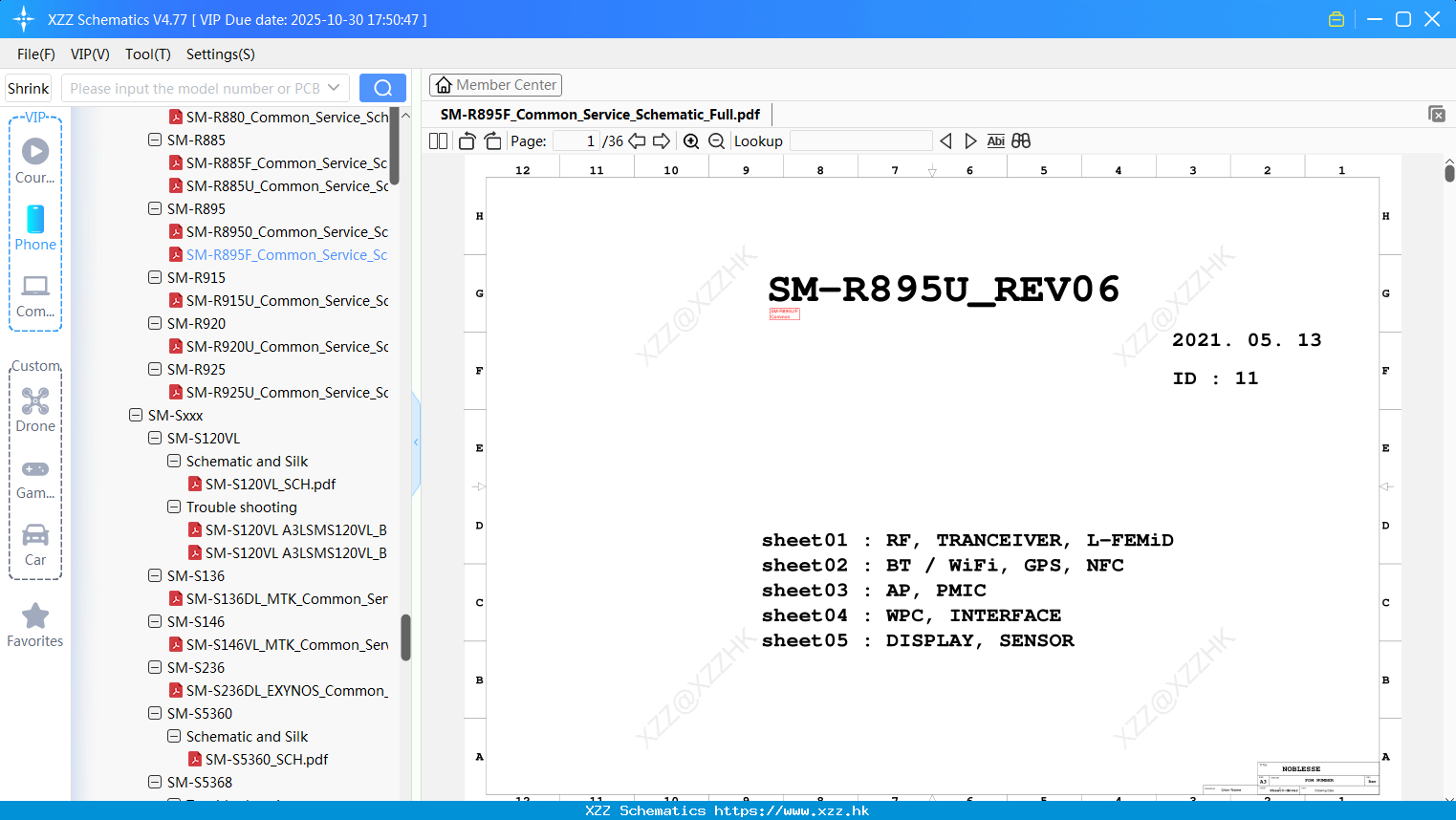This screenshot has height=820, width=1456.
Task: Open SM-S5360_SCH.pdf file
Action: [258, 759]
